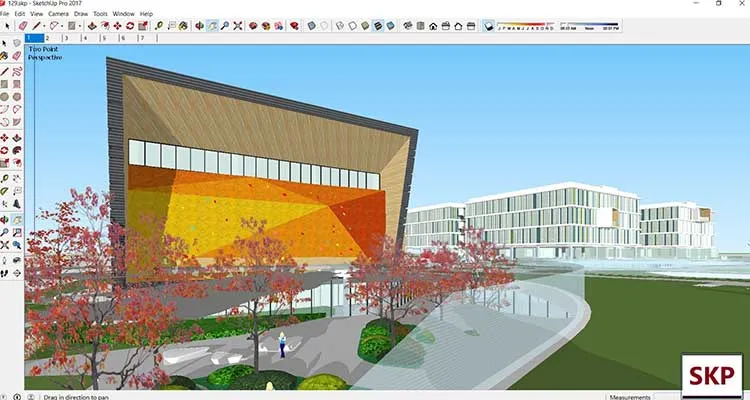
Task: Switch to scene tab 3
Action: click(x=66, y=38)
